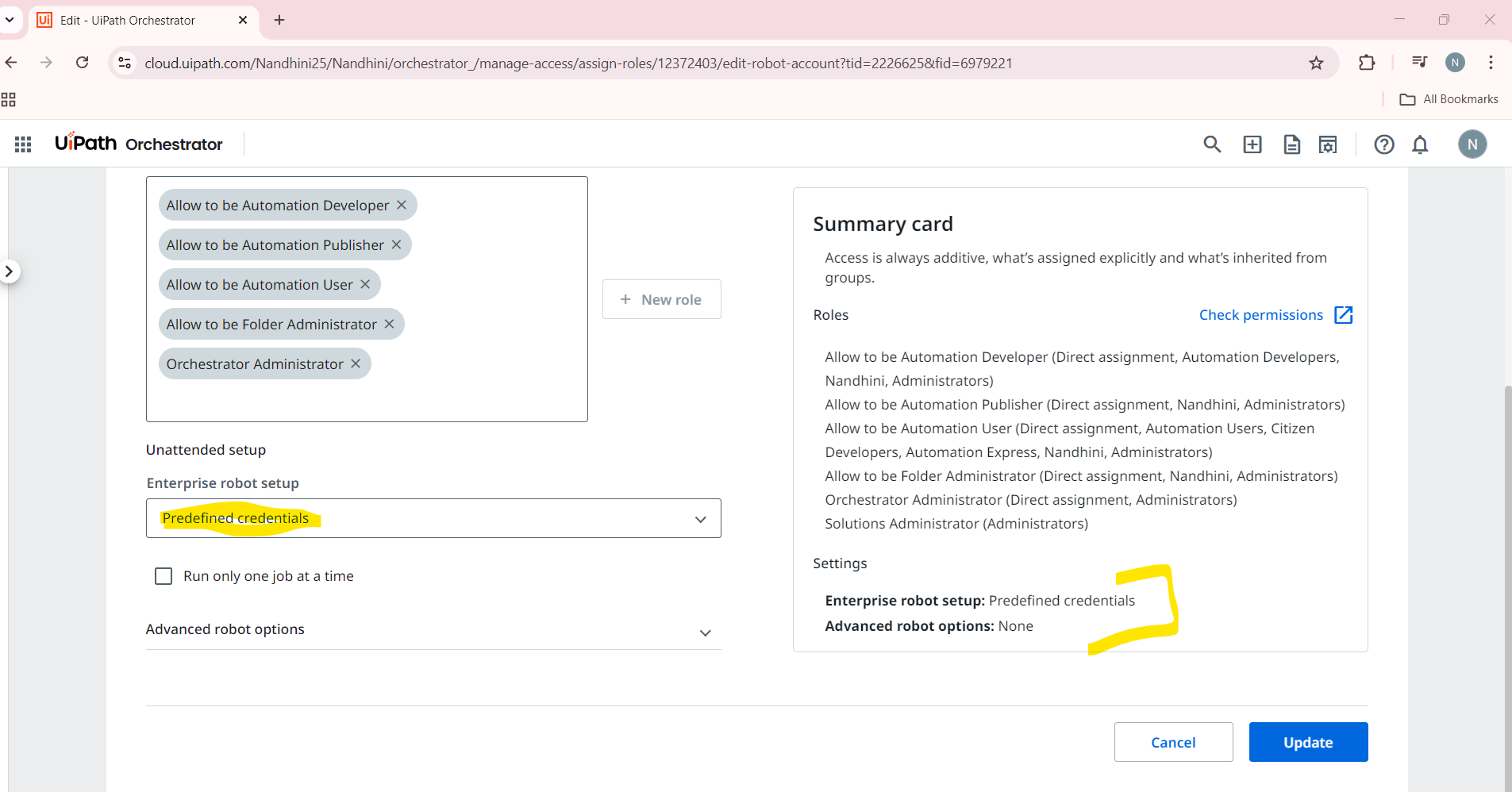Open the All Bookmarks folder
This screenshot has width=1512, height=792.
coord(1449,99)
